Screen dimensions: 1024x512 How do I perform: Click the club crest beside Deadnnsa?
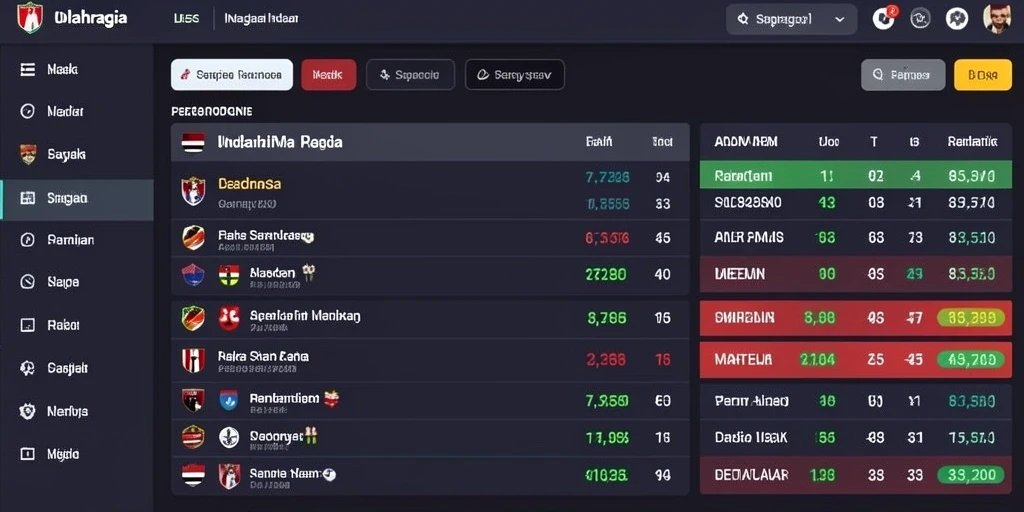click(193, 191)
